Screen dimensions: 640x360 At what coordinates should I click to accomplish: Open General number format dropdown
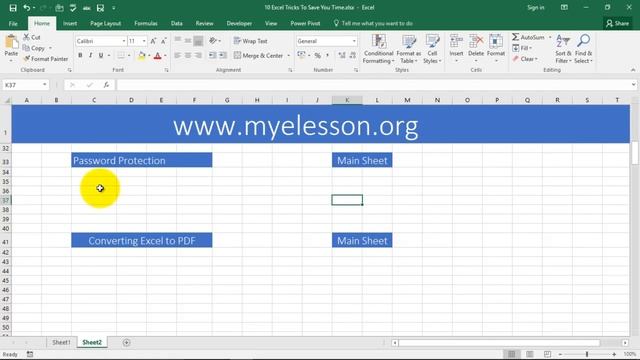[x=354, y=41]
